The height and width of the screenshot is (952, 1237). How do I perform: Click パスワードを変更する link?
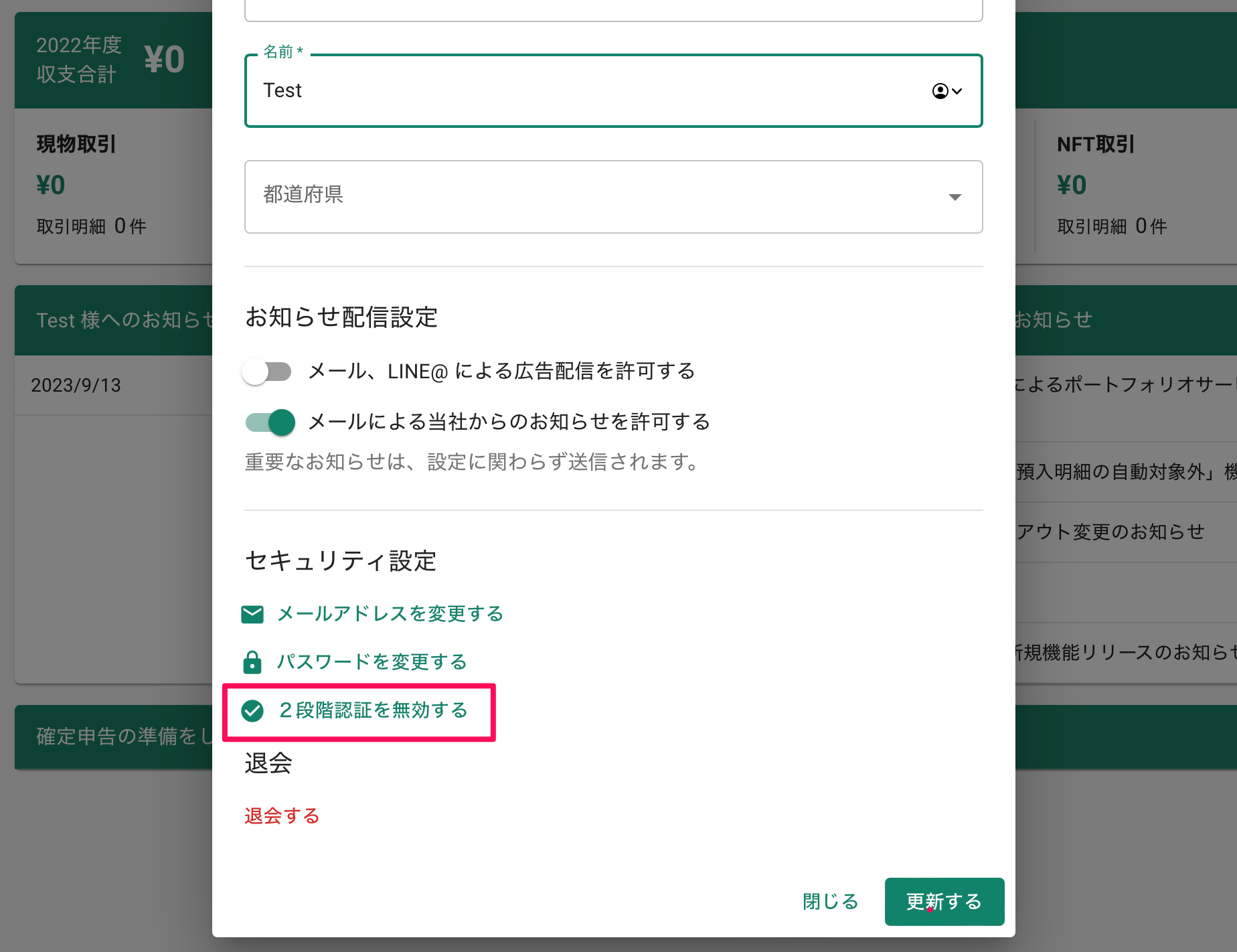[x=372, y=661]
